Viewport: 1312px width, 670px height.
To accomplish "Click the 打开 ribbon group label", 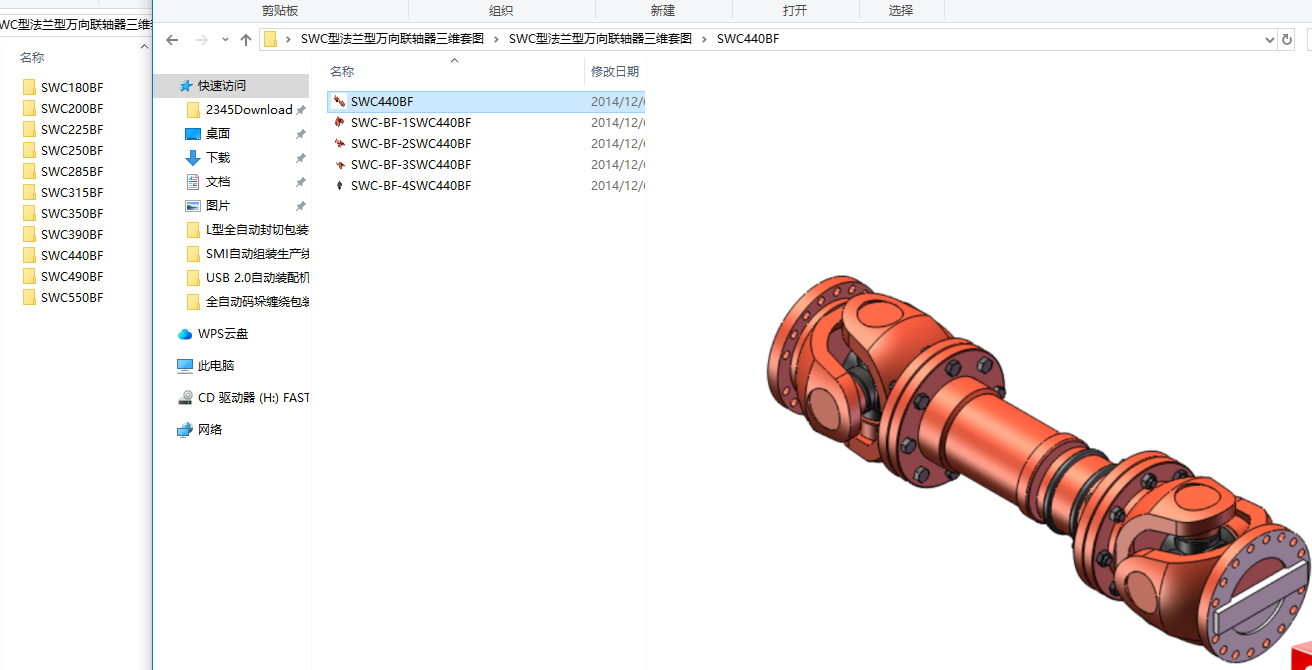I will pos(795,11).
